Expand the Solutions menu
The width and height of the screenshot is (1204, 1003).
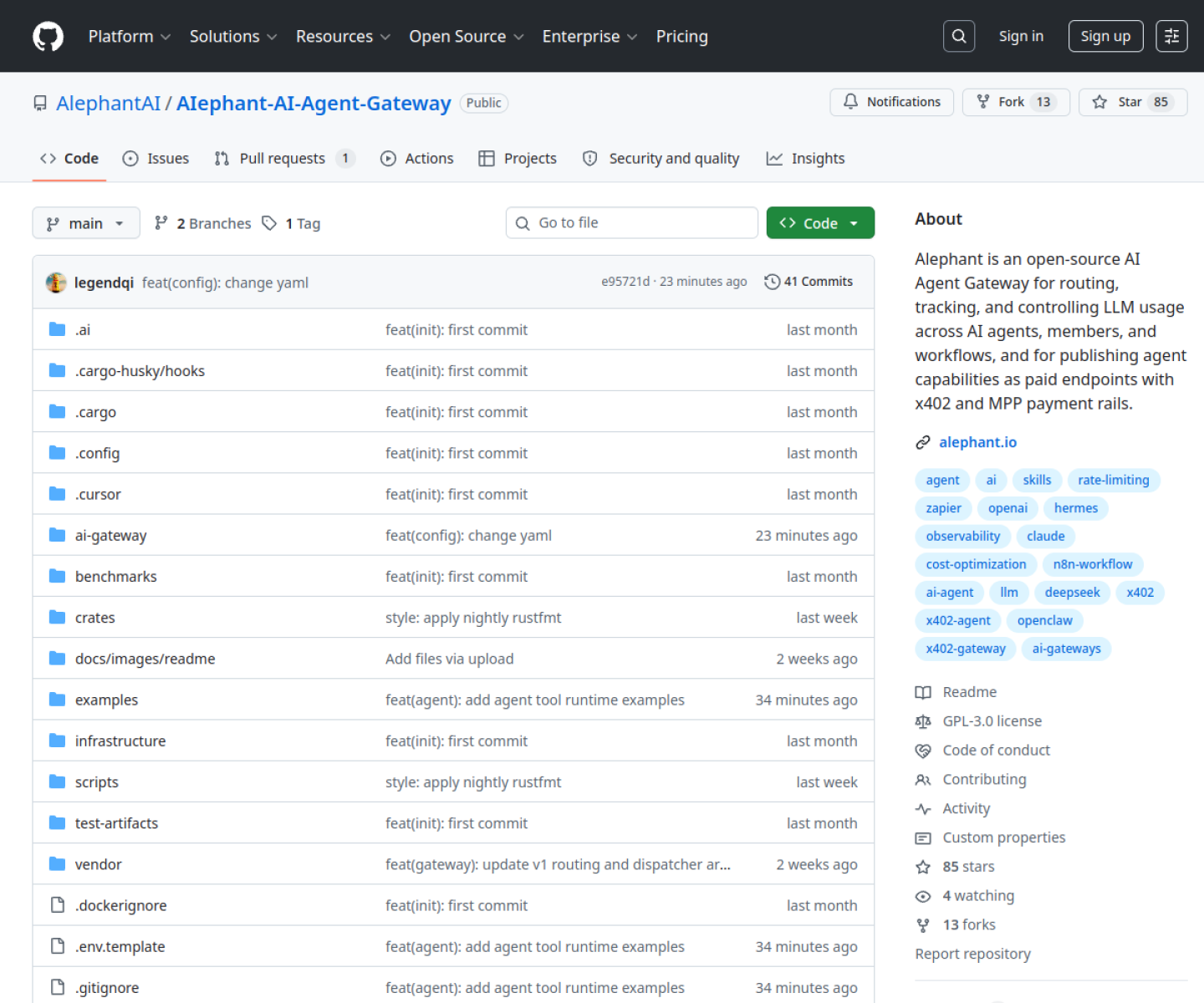(x=233, y=37)
